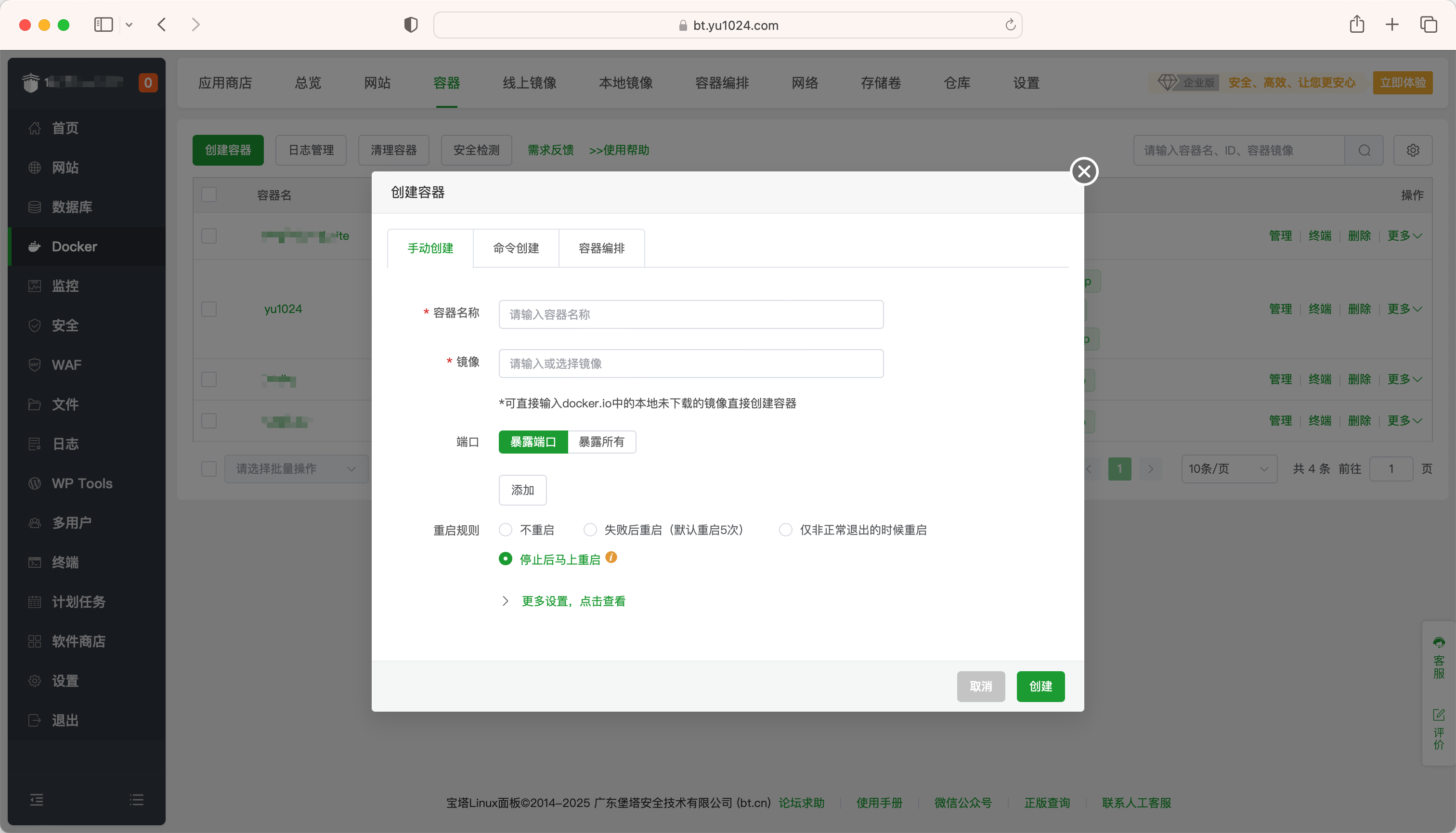This screenshot has height=833, width=1456.
Task: Open the 10条/页 page size dropdown
Action: pos(1228,469)
